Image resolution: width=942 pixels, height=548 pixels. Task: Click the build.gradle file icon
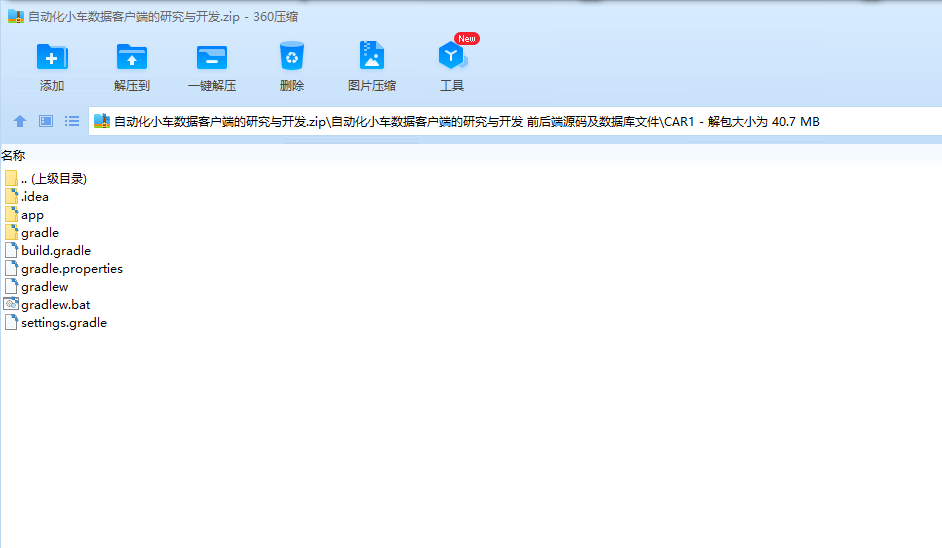click(11, 251)
